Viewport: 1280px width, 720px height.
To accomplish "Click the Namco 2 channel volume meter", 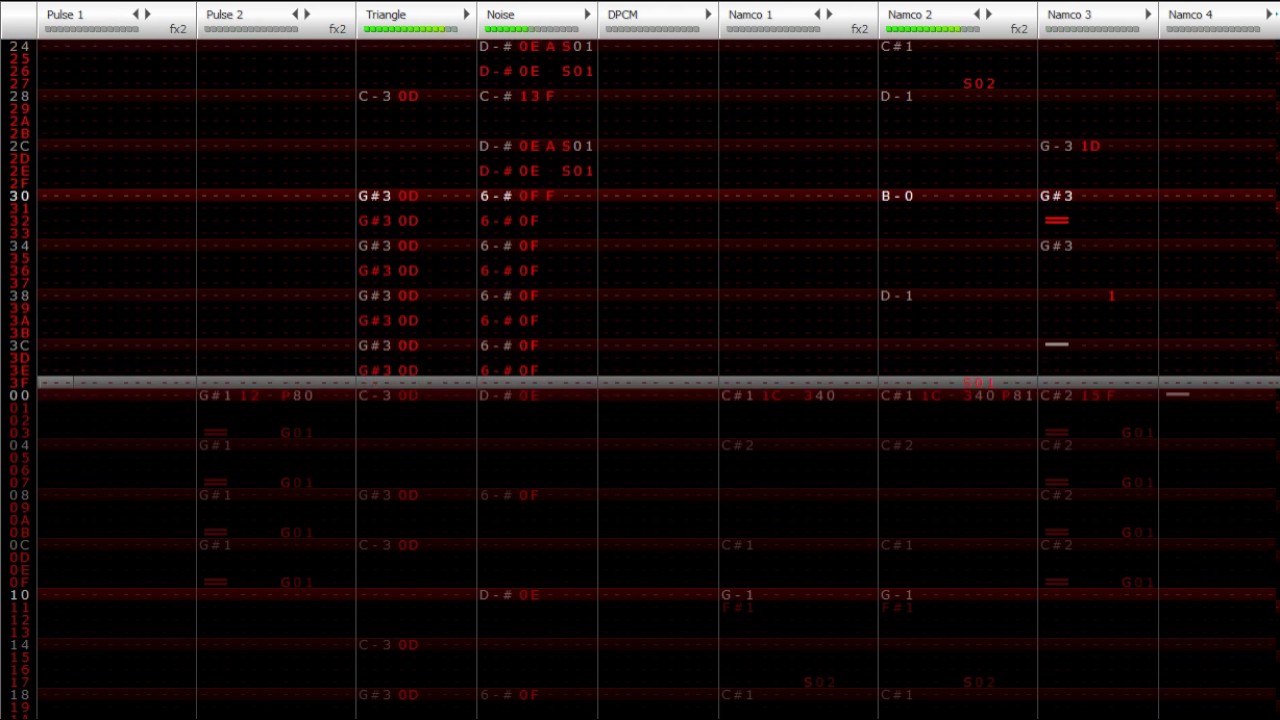I will 933,29.
